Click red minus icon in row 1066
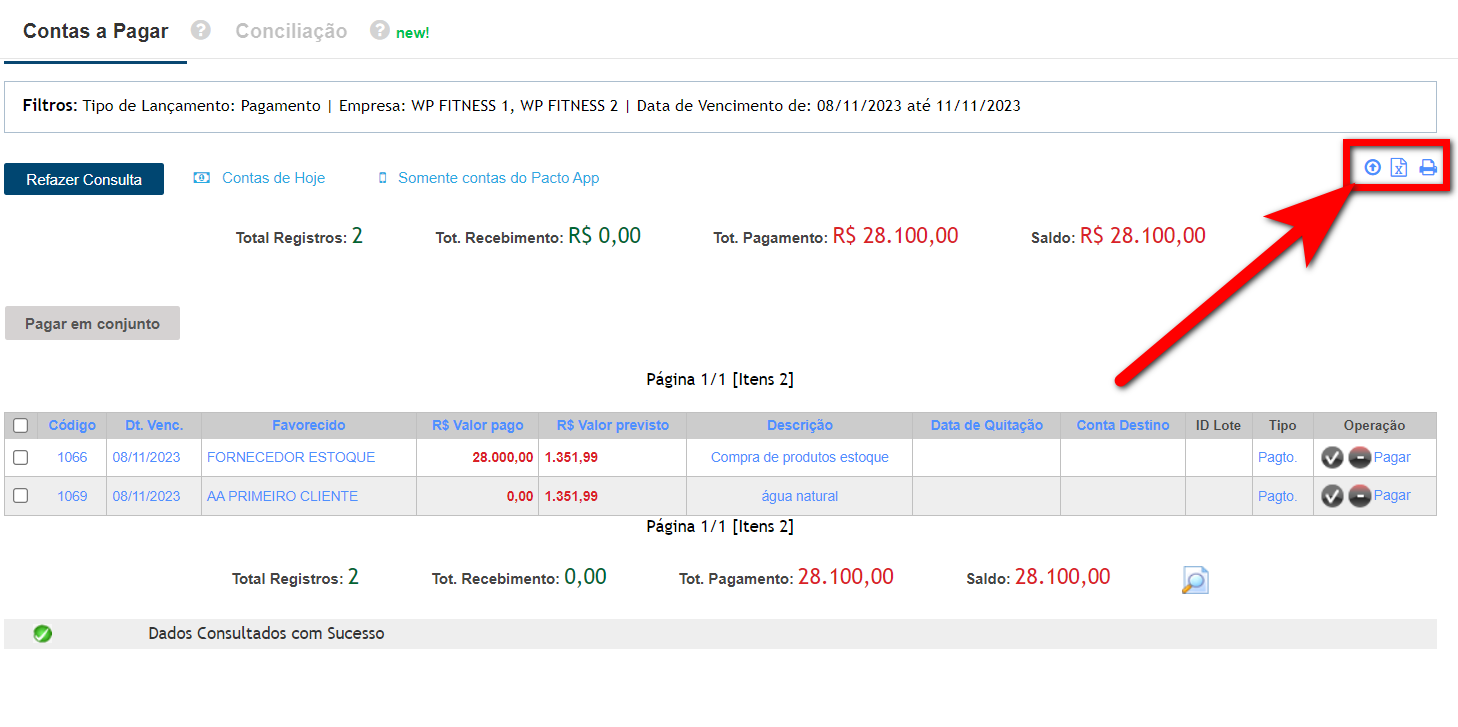 coord(1359,458)
